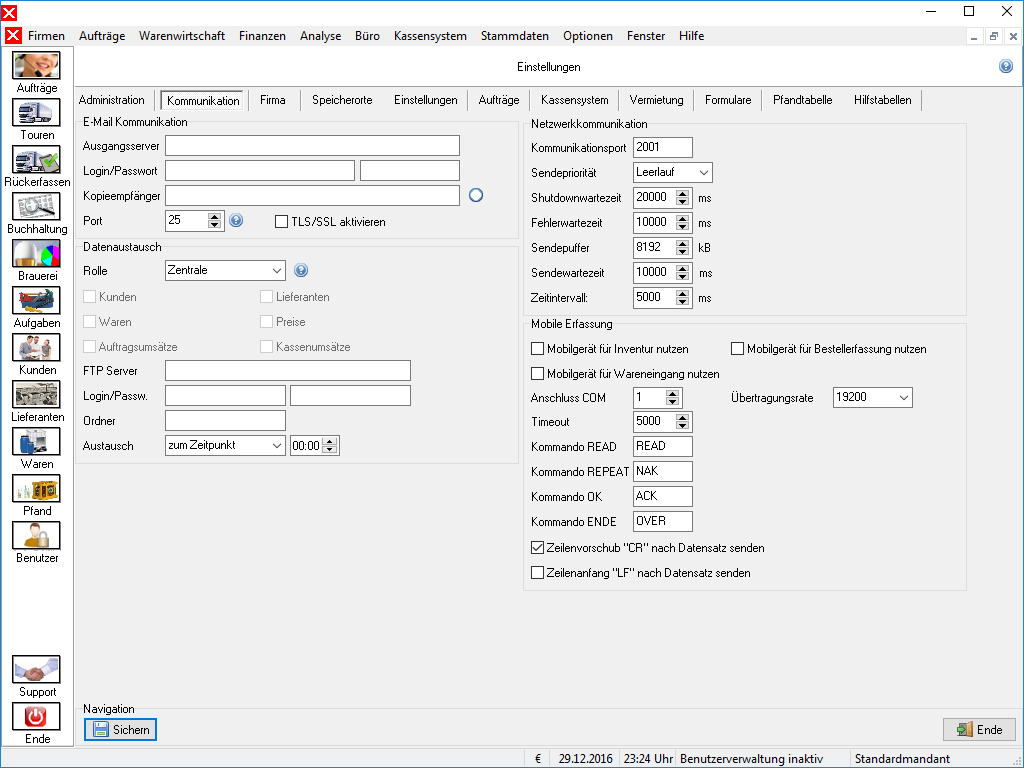
Task: Click the circle icon beside Kopieempfänger field
Action: click(476, 195)
